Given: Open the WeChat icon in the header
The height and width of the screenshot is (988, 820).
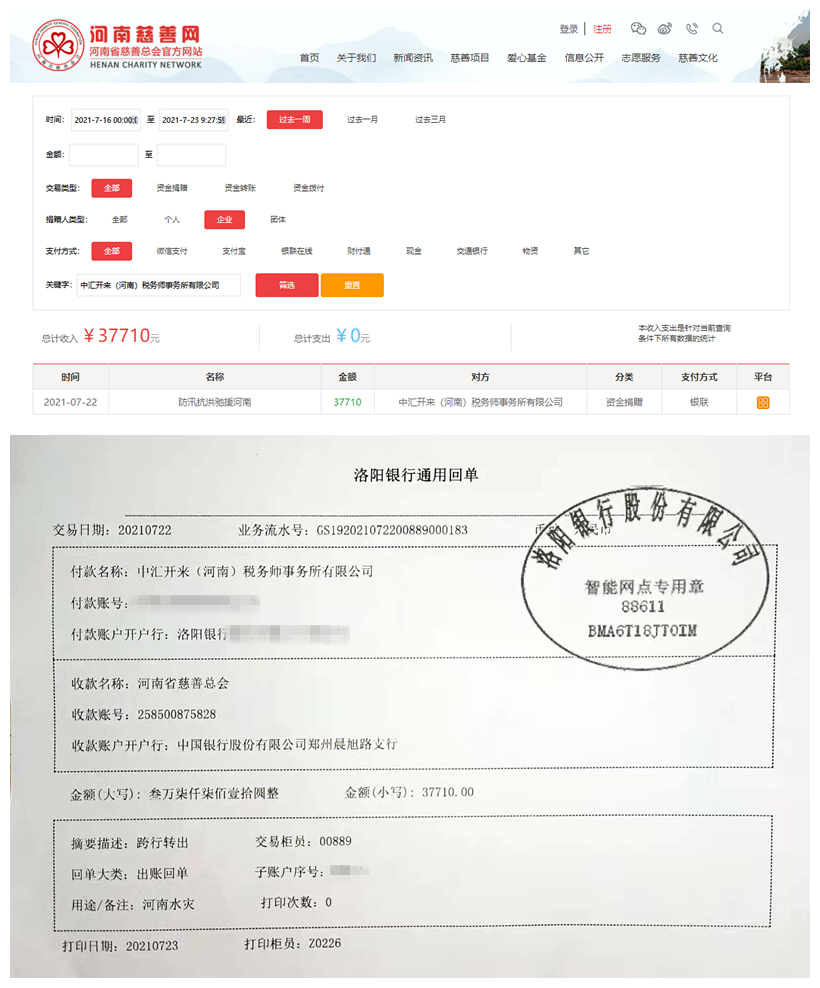Looking at the screenshot, I should point(638,28).
